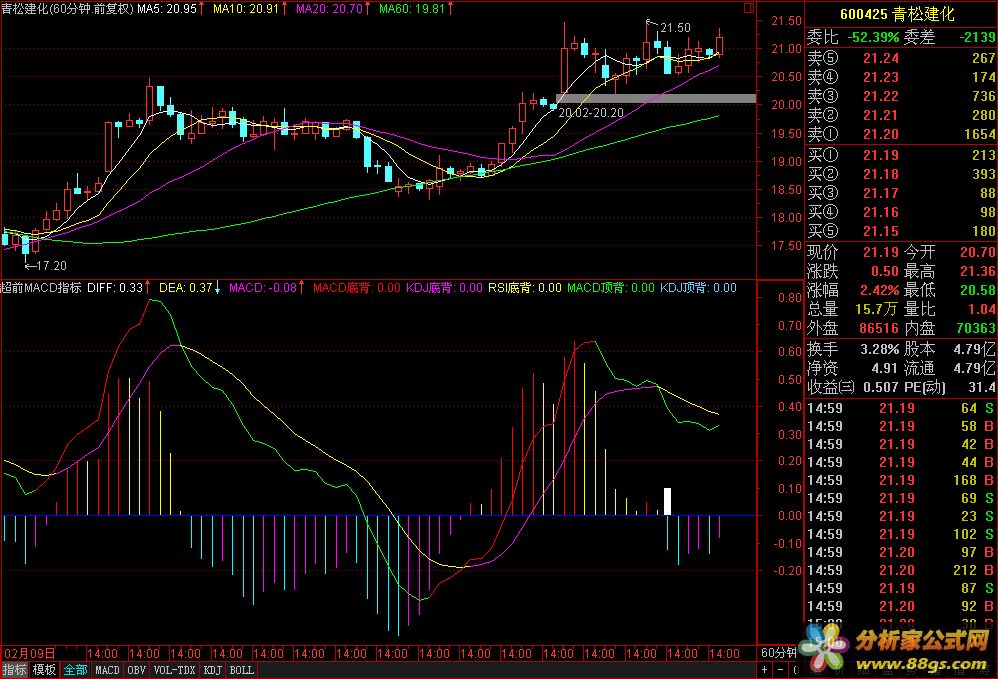Select the 卖③ 21.22 order row
The height and width of the screenshot is (679, 998).
[901, 96]
